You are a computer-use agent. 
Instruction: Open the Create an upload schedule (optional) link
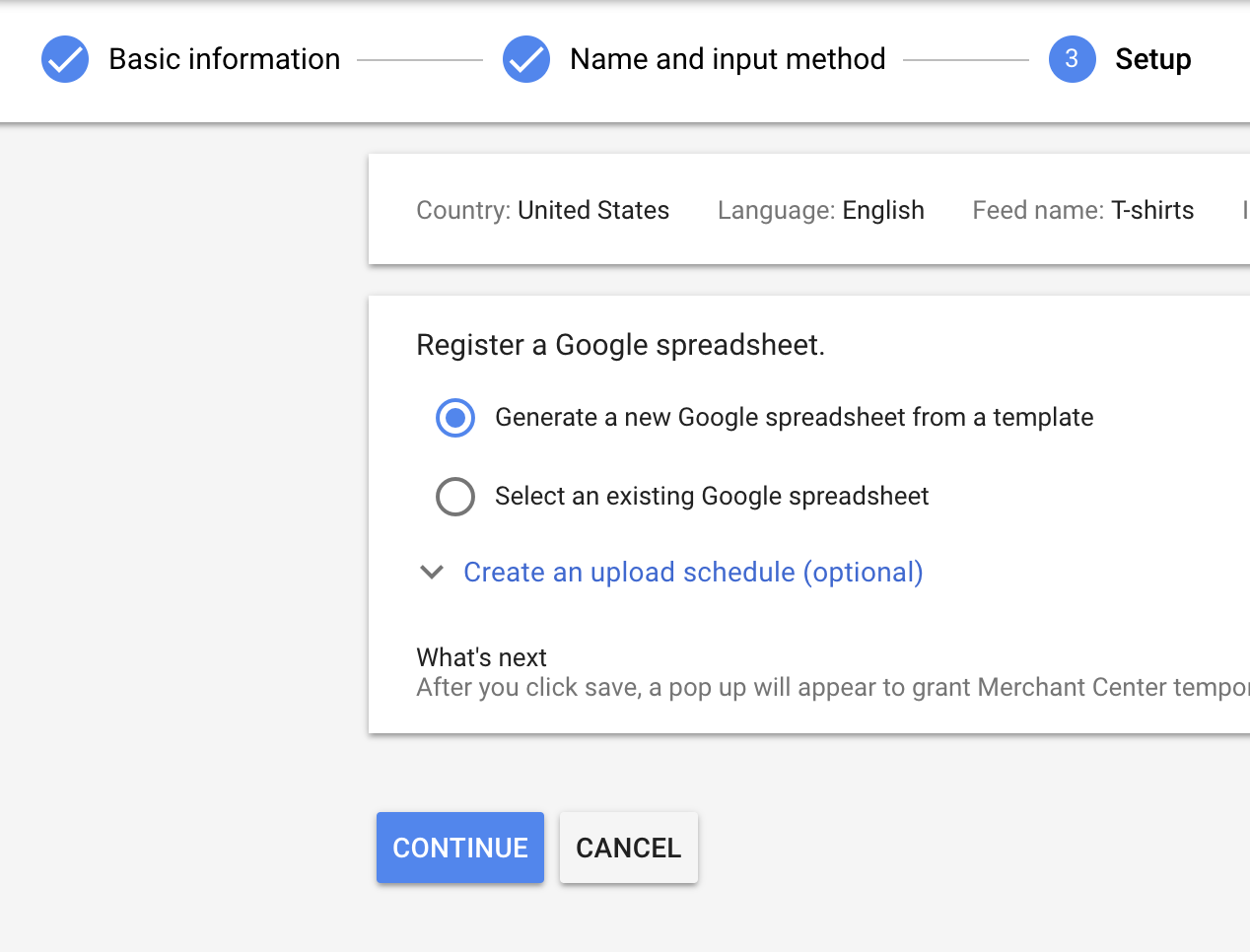point(693,573)
